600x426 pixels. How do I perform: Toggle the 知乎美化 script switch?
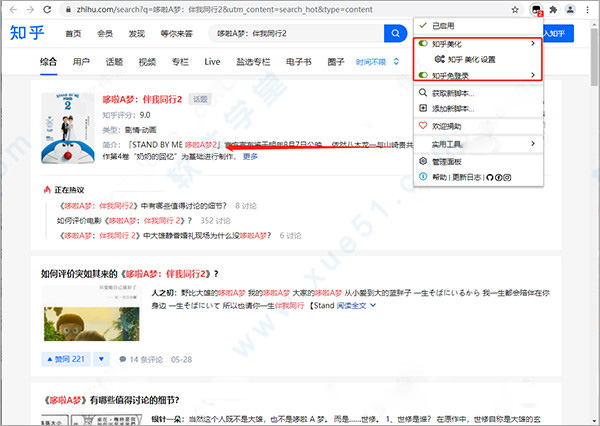(423, 43)
